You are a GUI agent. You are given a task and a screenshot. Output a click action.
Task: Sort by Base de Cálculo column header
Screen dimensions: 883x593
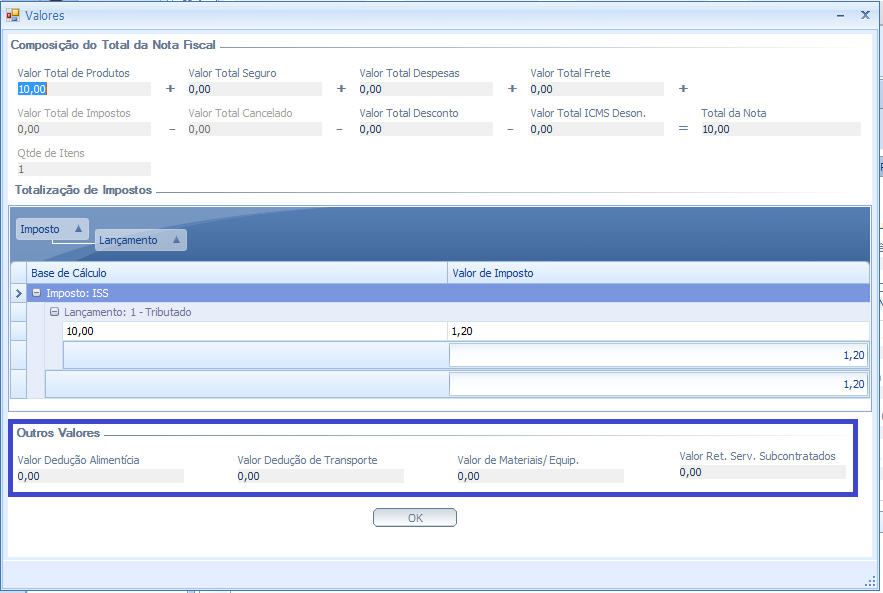[x=237, y=273]
